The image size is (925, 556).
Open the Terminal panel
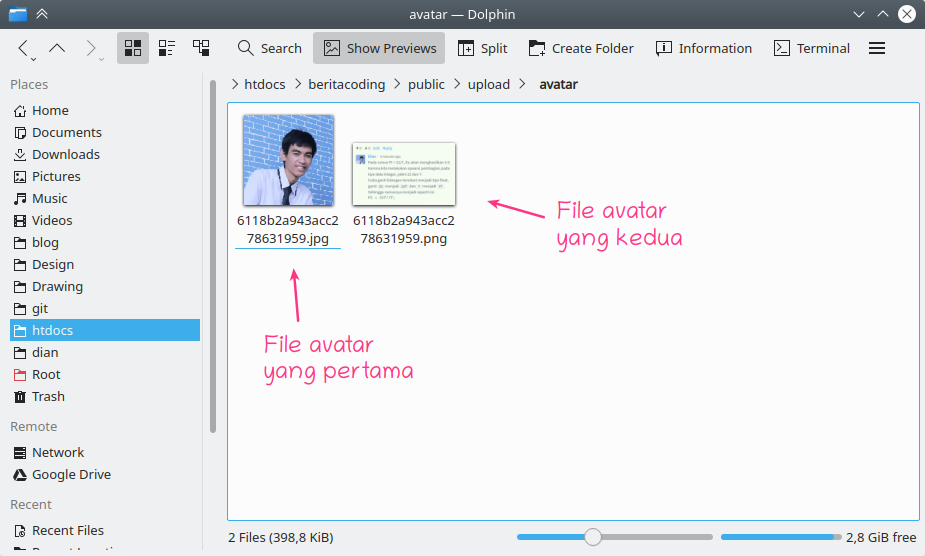point(812,48)
